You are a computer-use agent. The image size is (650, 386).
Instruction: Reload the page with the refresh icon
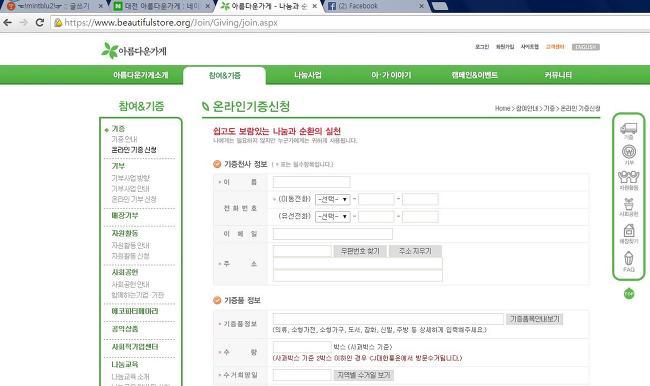(40, 22)
